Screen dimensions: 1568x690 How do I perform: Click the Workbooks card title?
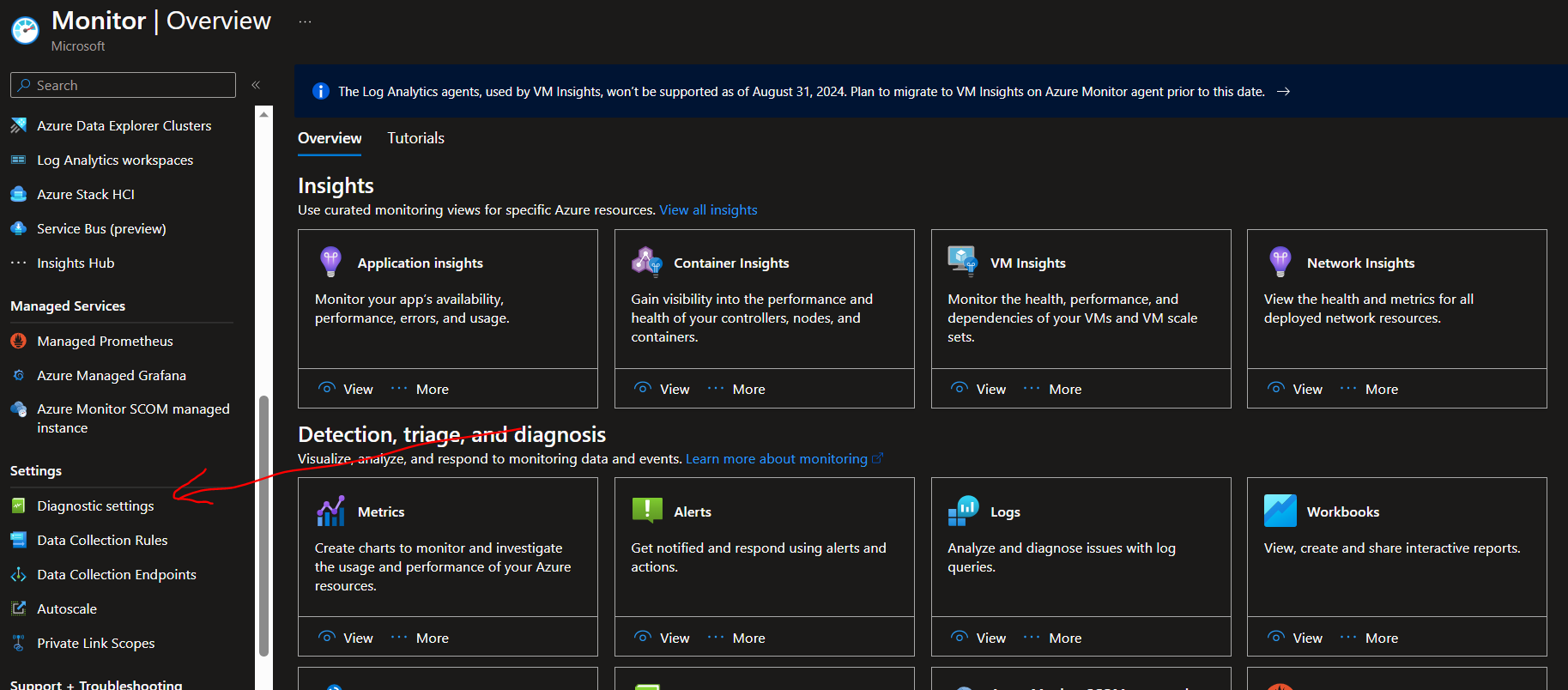[1343, 511]
